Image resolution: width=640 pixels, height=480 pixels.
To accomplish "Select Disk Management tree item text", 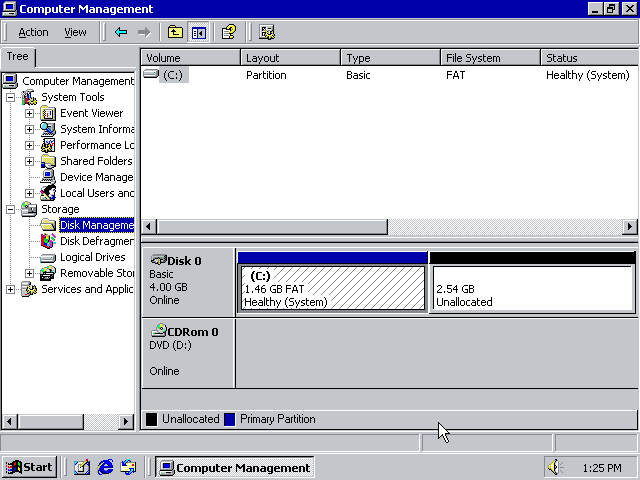I will (x=97, y=225).
